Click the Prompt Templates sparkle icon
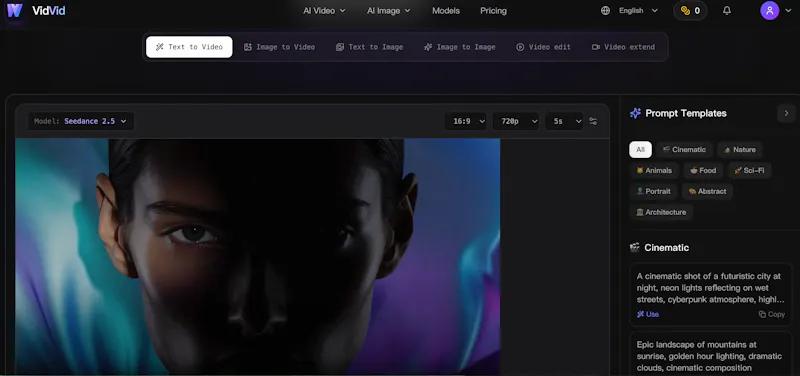 [x=635, y=113]
